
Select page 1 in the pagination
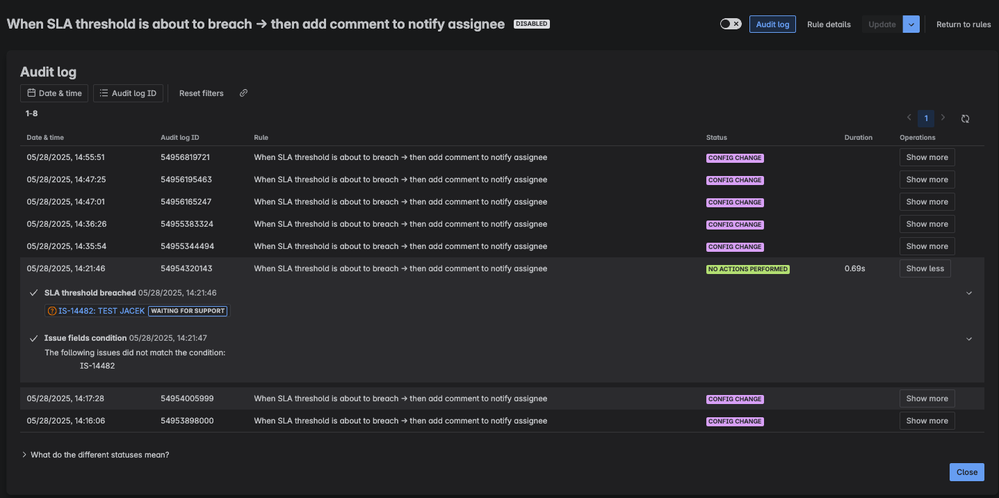926,118
